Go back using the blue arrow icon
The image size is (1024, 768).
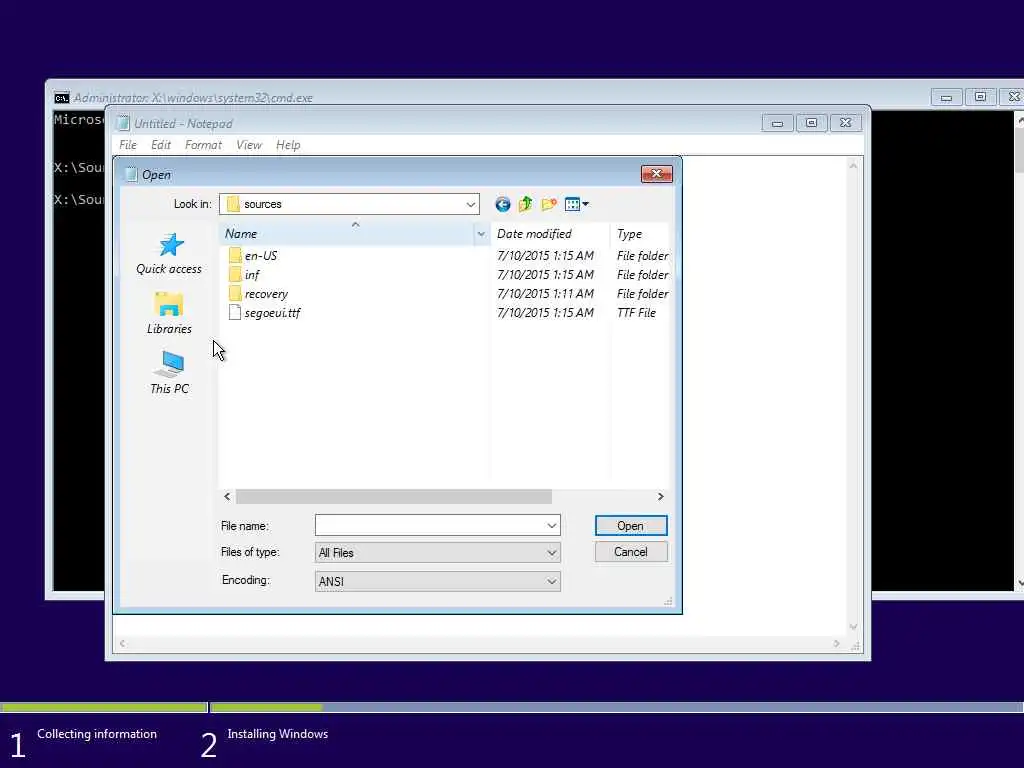click(502, 204)
